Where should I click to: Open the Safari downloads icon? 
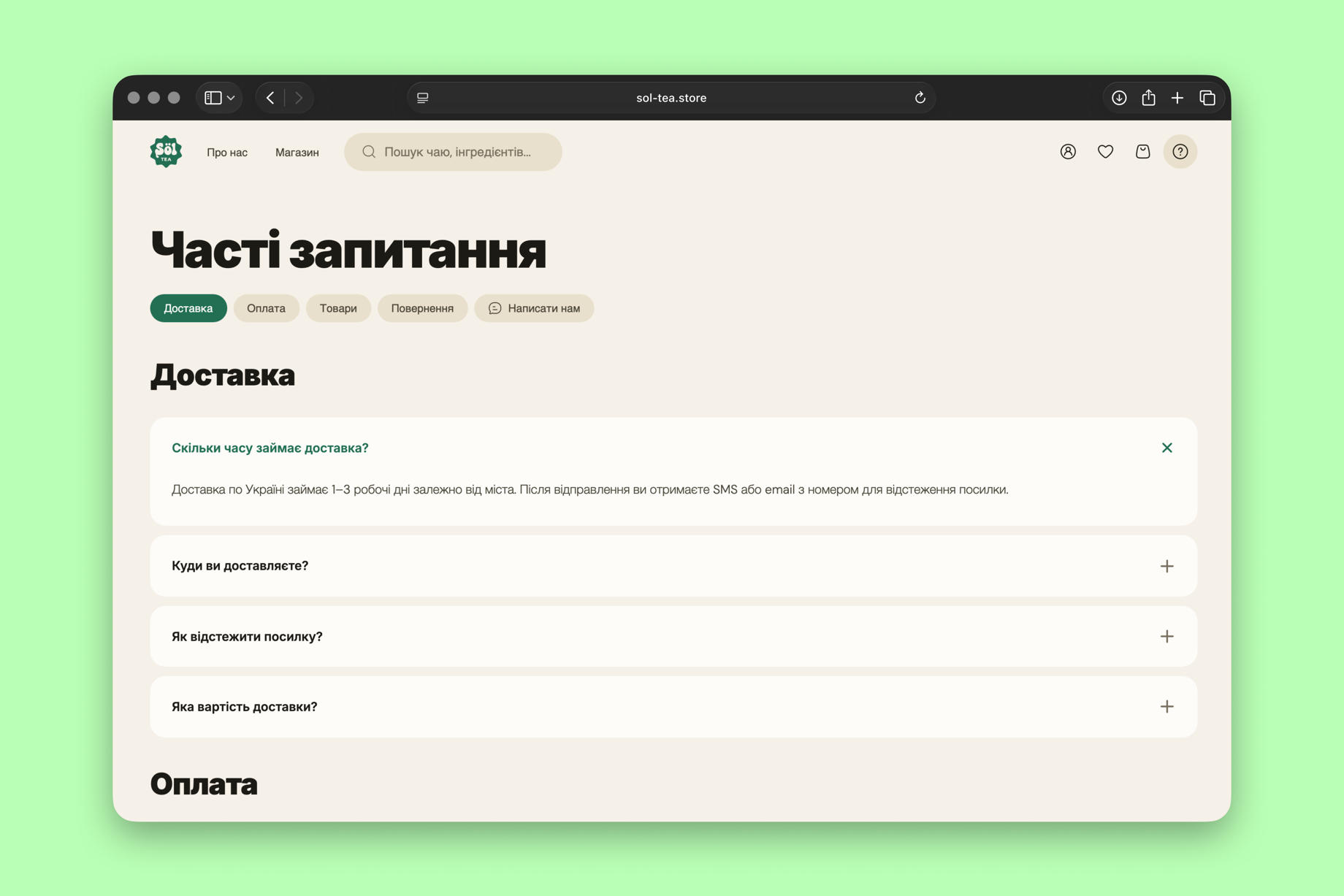[x=1119, y=98]
